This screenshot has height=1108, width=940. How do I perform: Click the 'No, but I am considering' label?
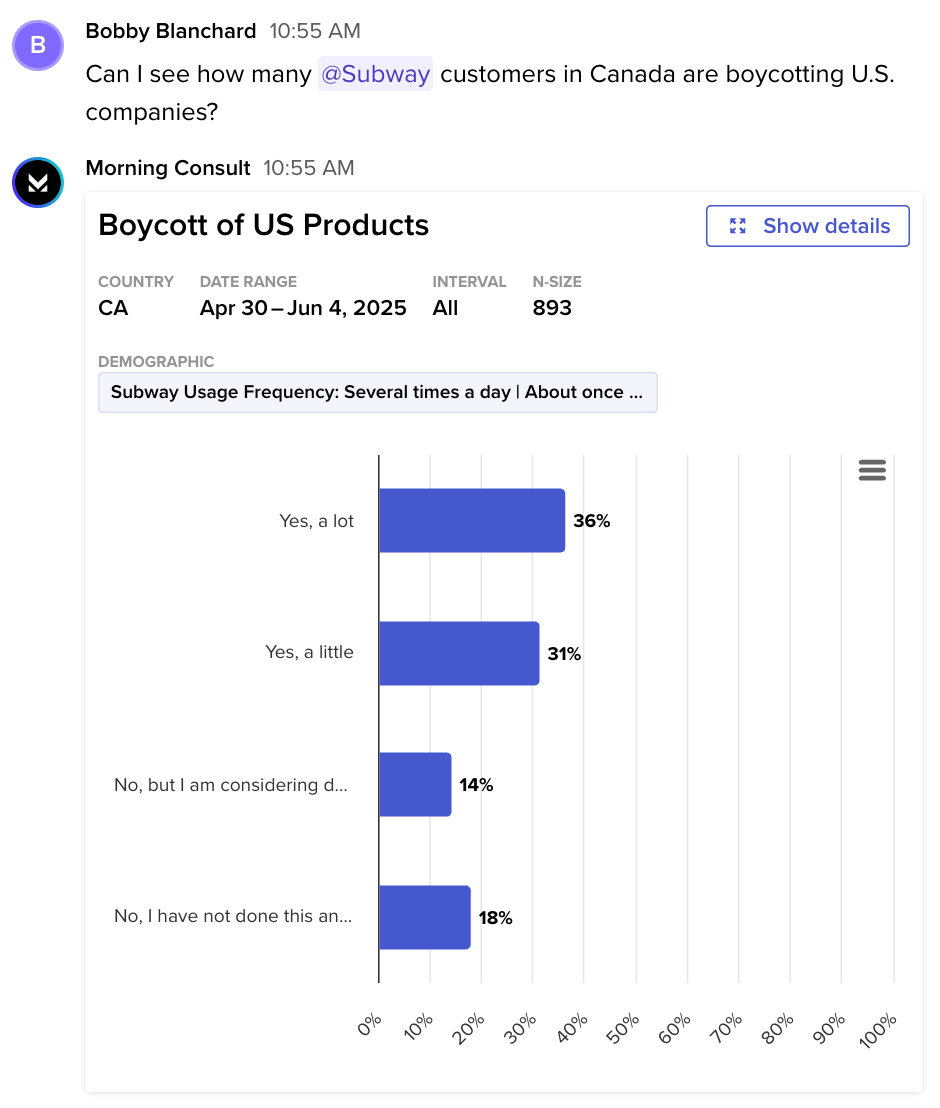231,785
